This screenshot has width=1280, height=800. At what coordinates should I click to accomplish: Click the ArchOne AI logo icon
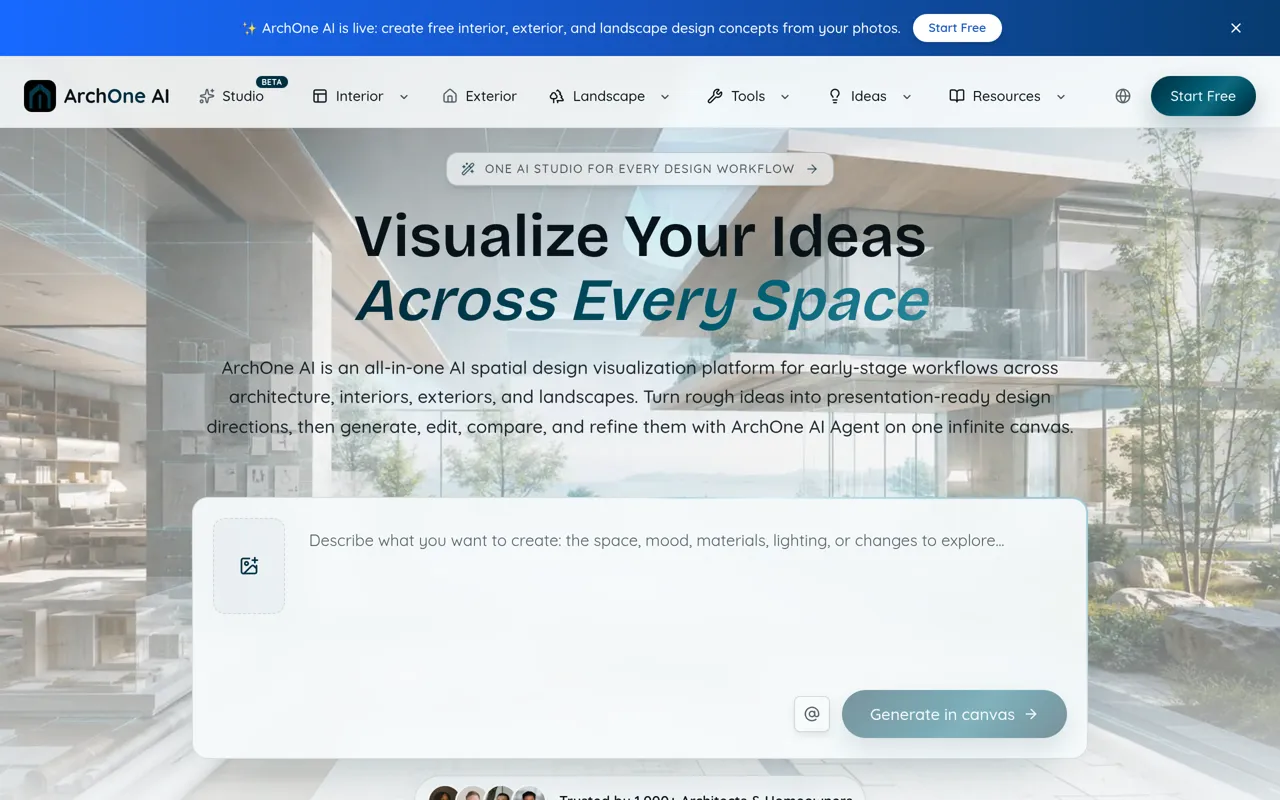point(40,96)
